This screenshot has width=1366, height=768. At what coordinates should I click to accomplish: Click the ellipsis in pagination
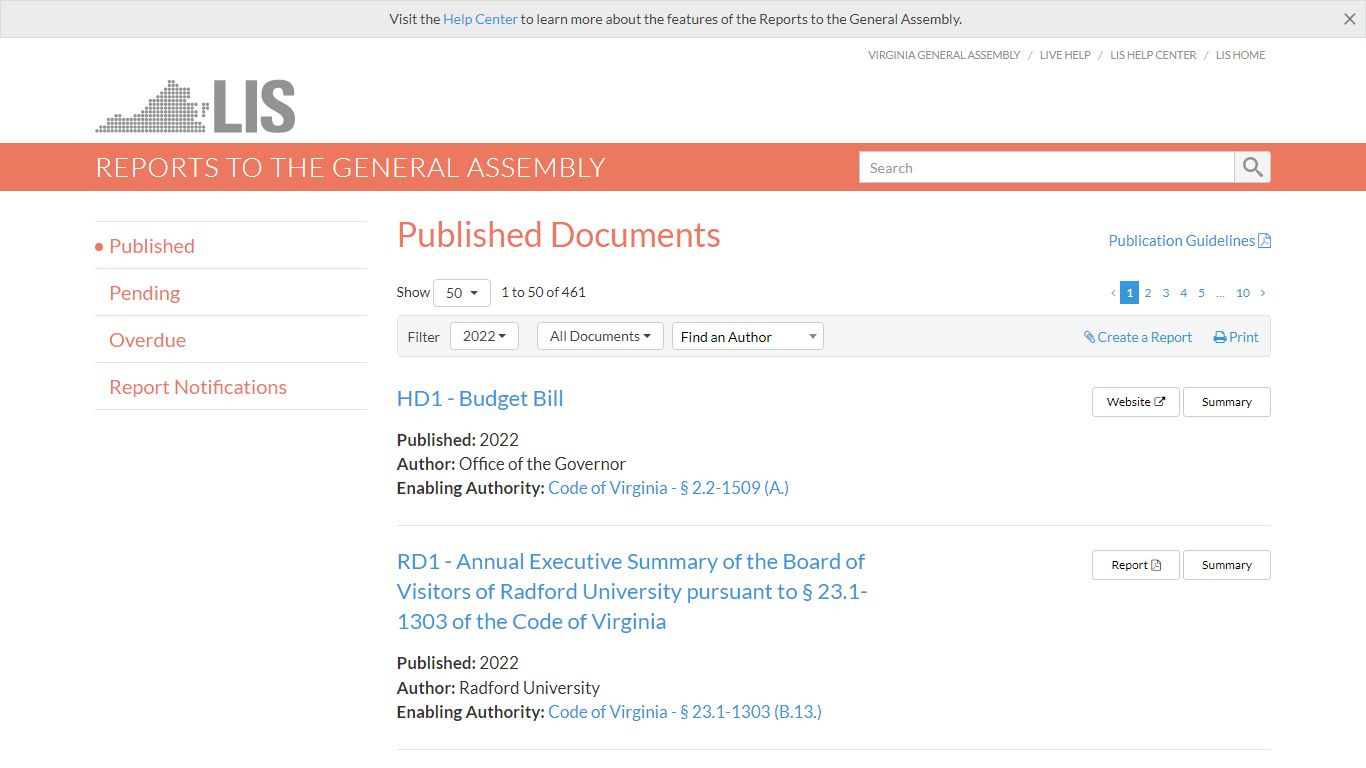click(1221, 293)
